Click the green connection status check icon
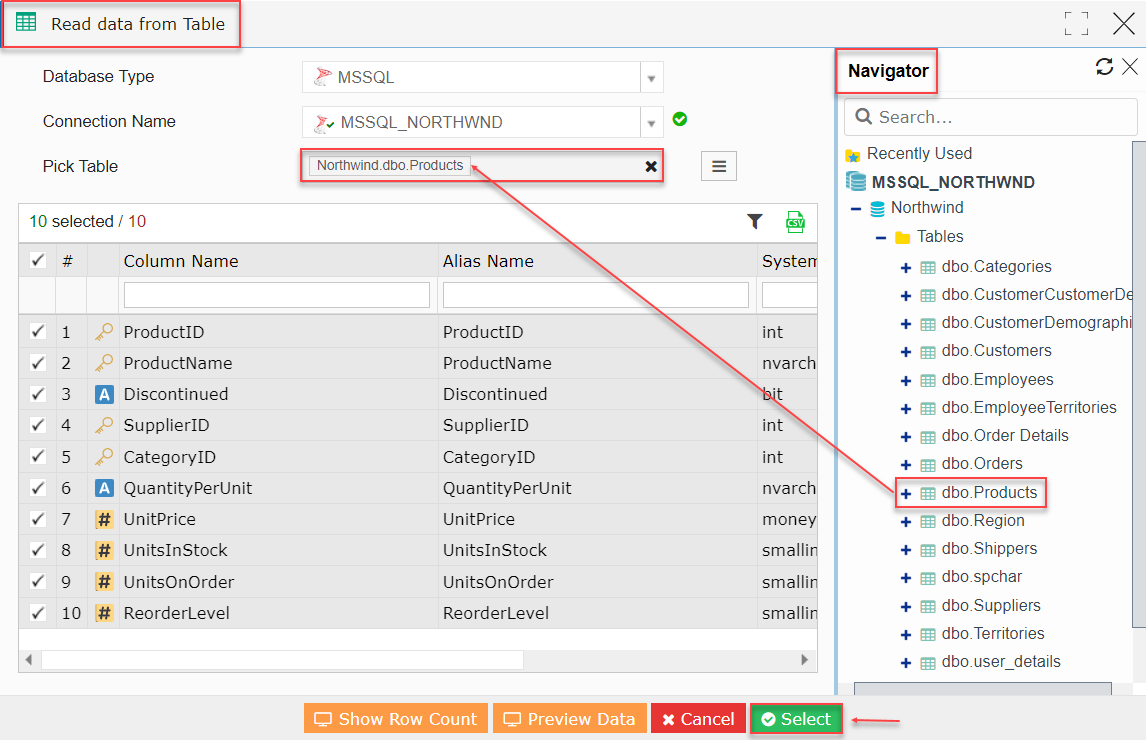 click(x=680, y=119)
